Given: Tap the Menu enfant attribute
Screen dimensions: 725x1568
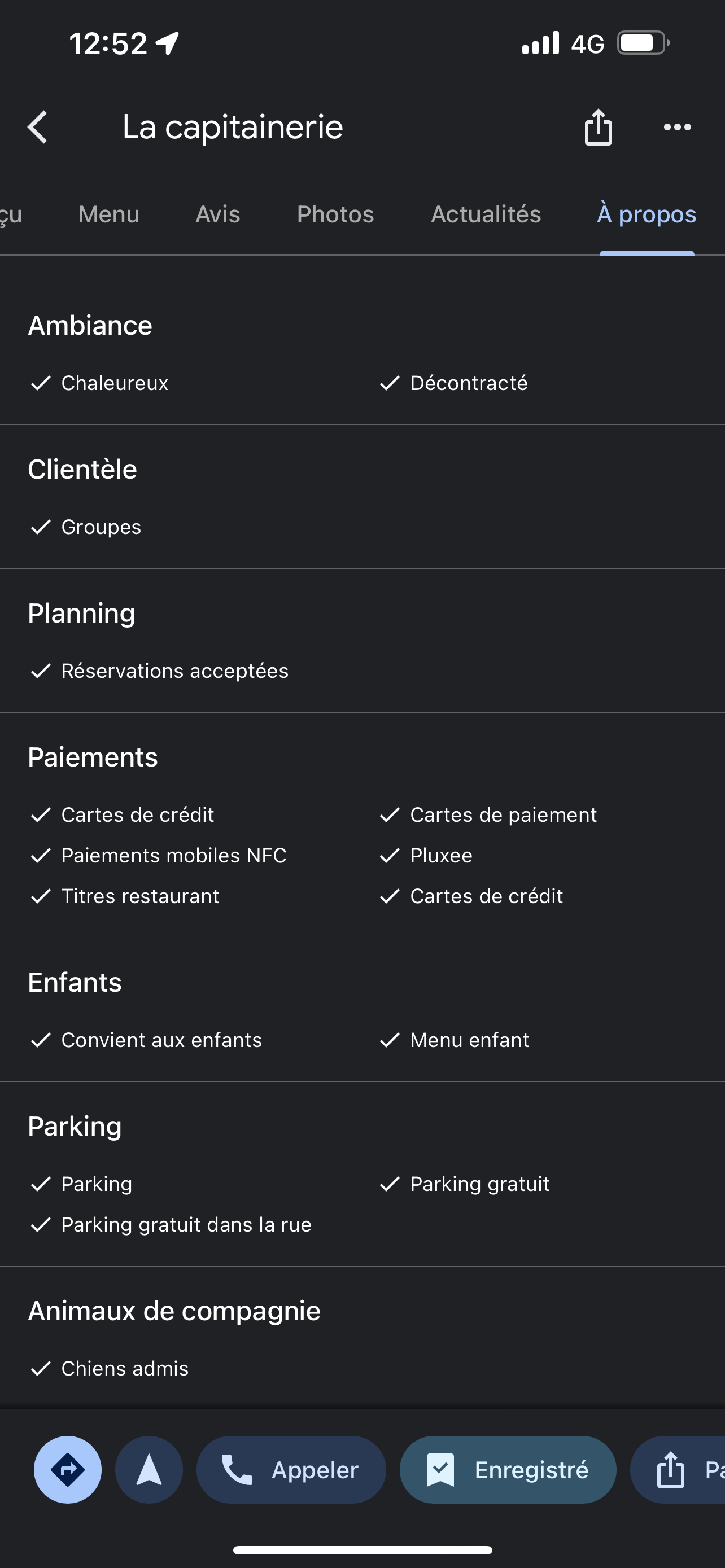Looking at the screenshot, I should coord(469,1040).
